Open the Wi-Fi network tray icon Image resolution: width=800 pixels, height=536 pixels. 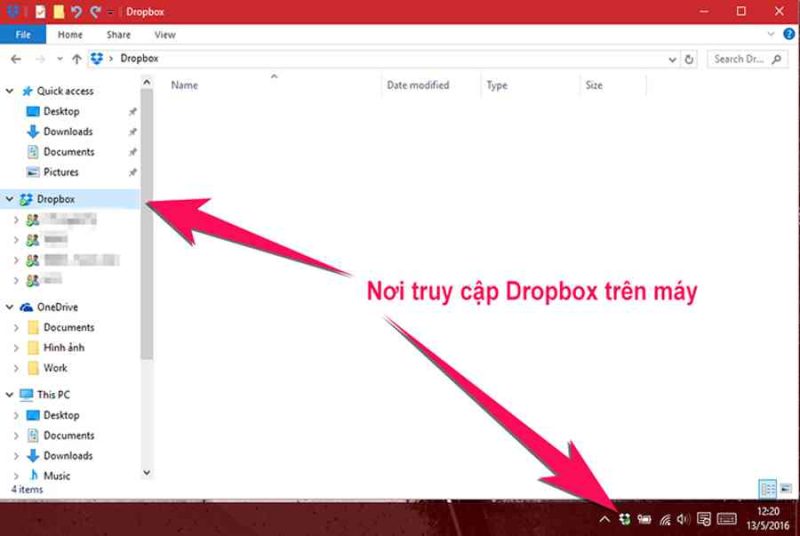coord(664,520)
